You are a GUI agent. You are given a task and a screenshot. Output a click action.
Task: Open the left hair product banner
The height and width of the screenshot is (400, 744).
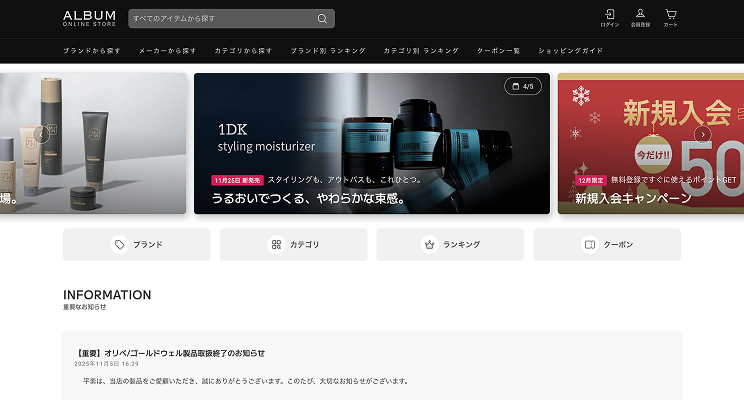(93, 143)
